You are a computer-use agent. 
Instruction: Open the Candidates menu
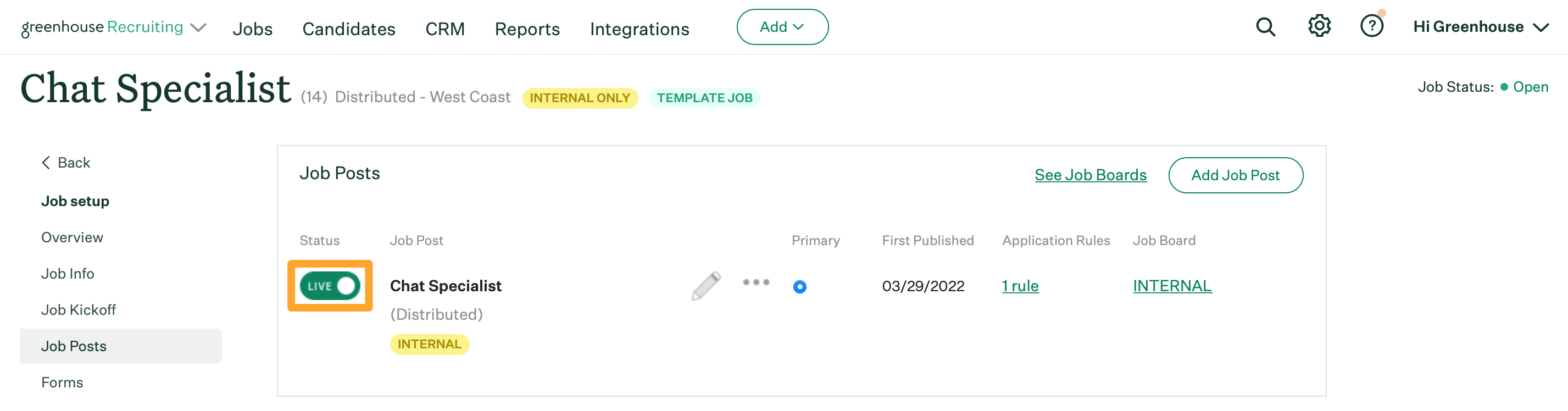click(349, 29)
